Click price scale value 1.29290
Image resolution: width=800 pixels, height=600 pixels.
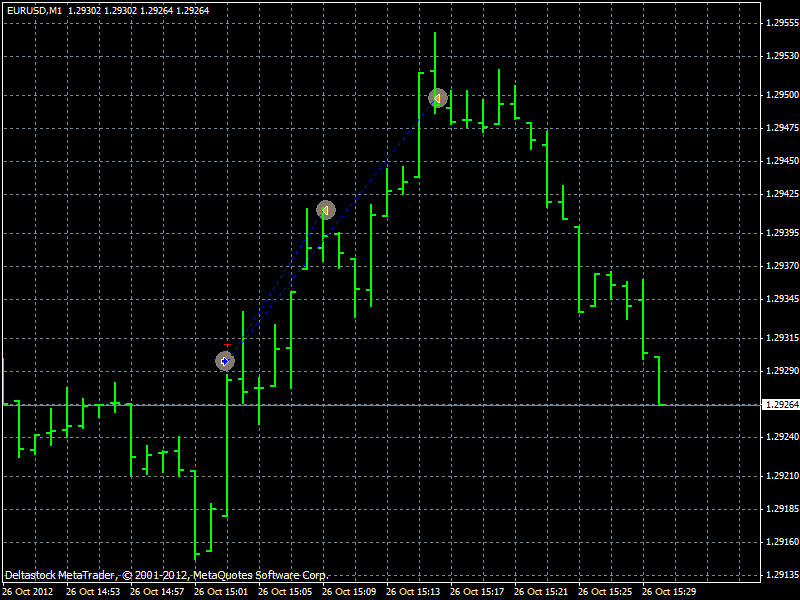point(783,371)
